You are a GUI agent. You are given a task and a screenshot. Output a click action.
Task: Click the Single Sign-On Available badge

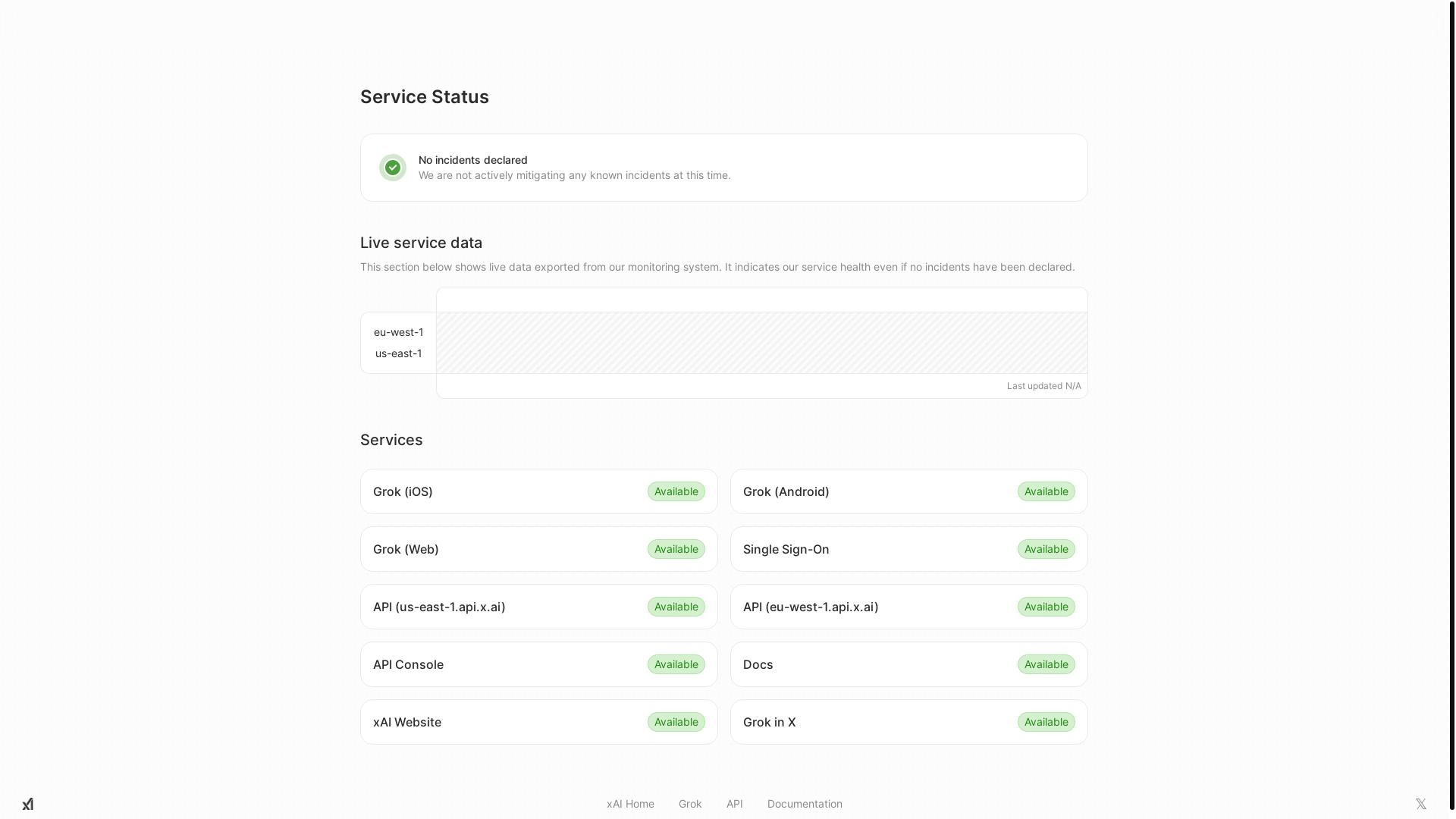tap(1046, 549)
